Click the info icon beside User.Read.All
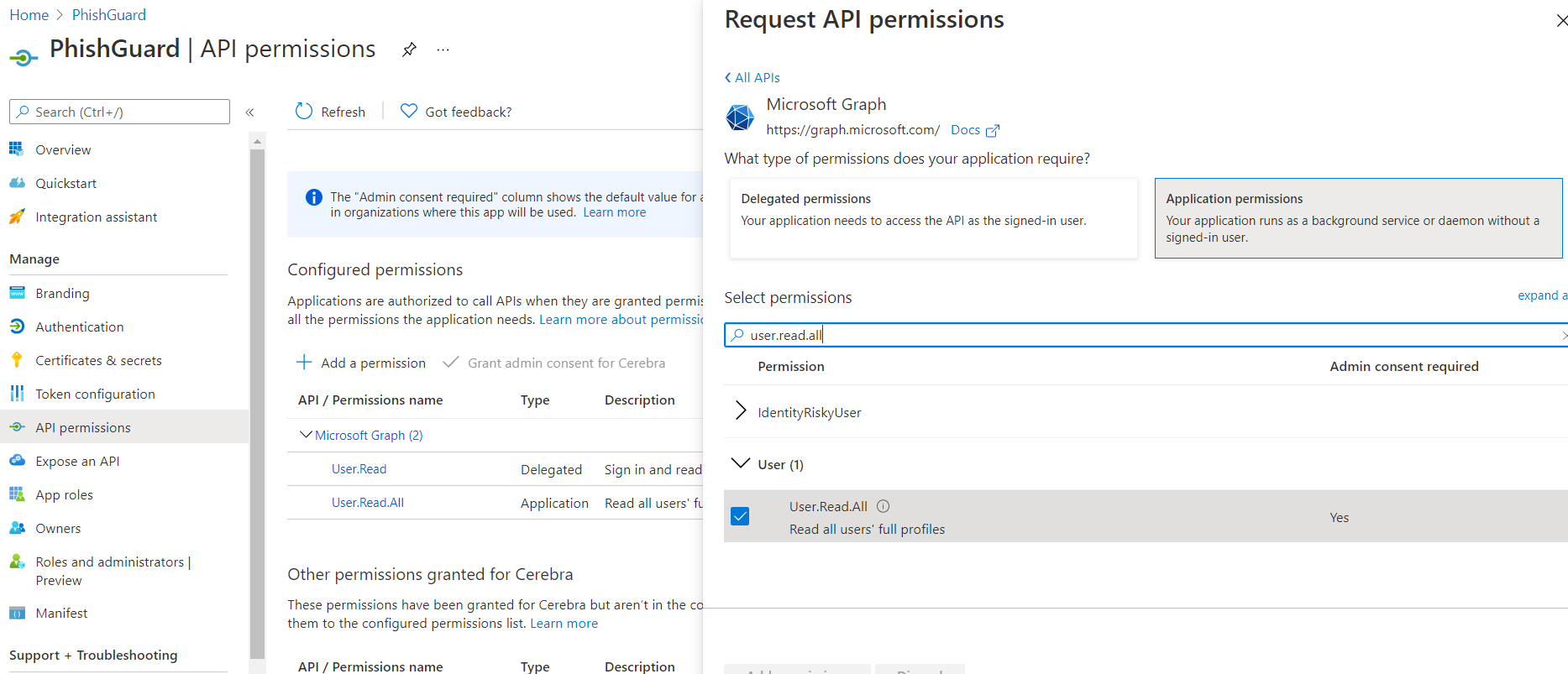 click(883, 506)
